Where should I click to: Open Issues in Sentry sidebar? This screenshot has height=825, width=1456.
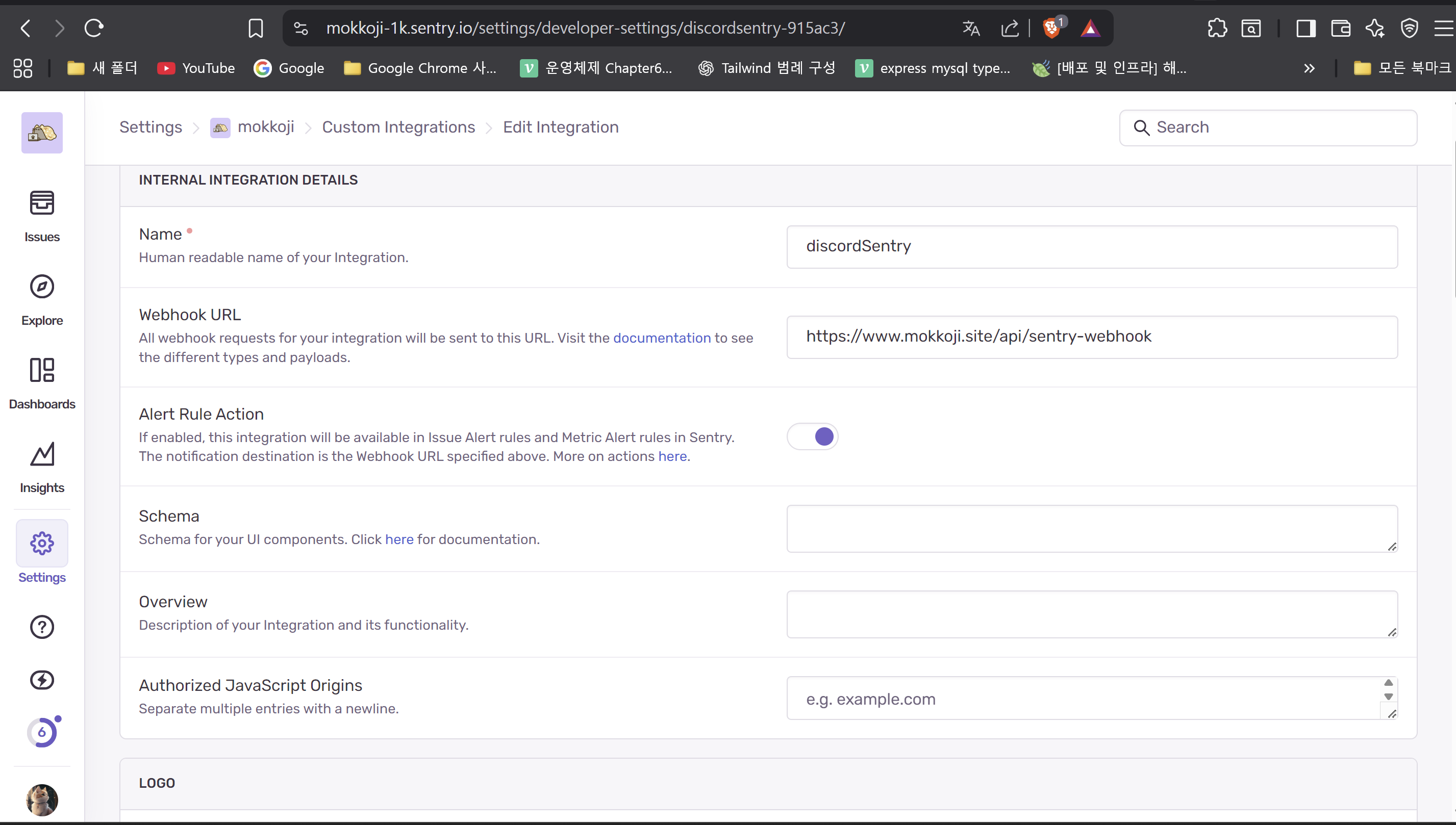click(42, 216)
